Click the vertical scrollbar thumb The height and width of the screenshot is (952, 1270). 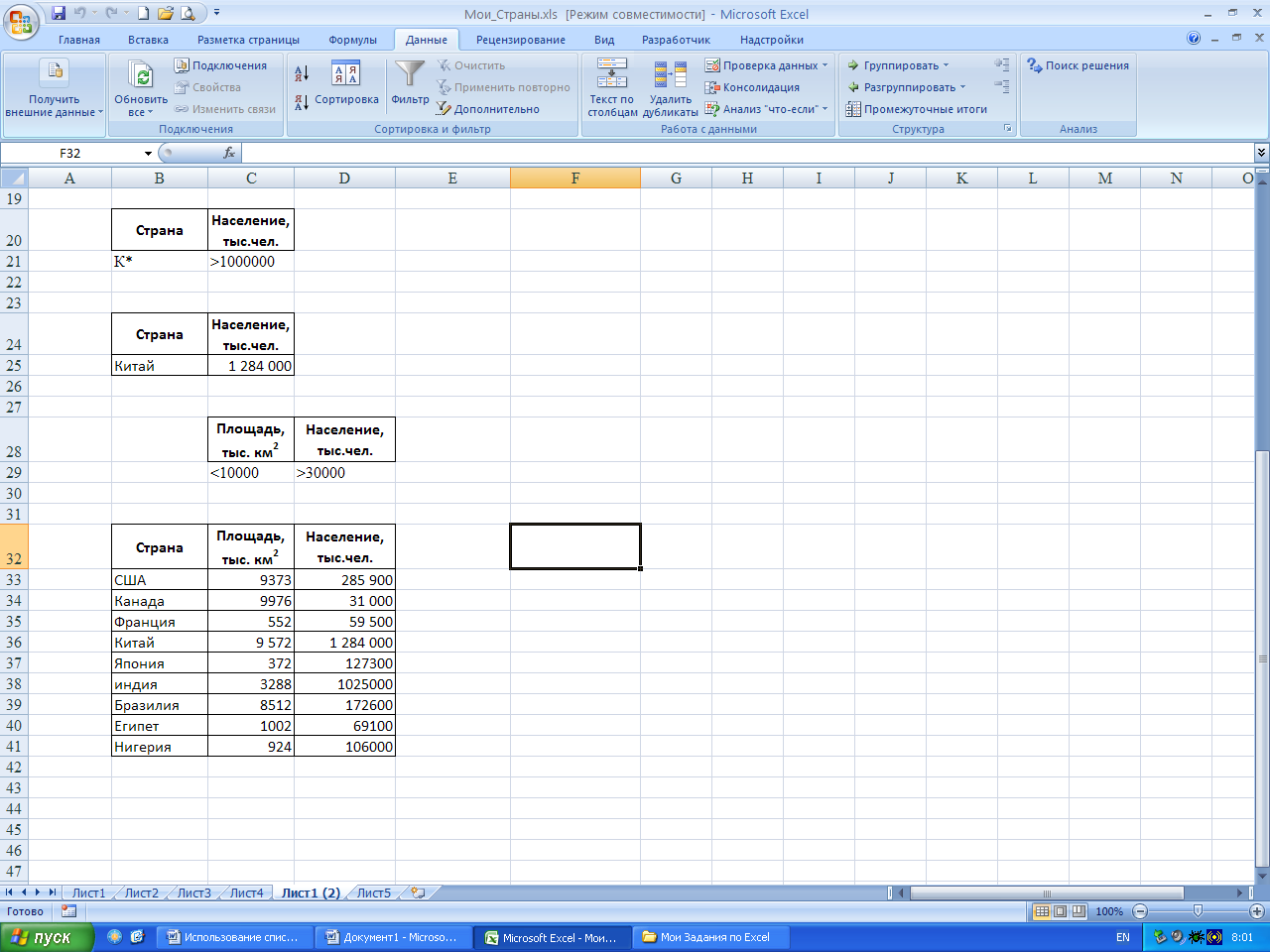(1262, 656)
